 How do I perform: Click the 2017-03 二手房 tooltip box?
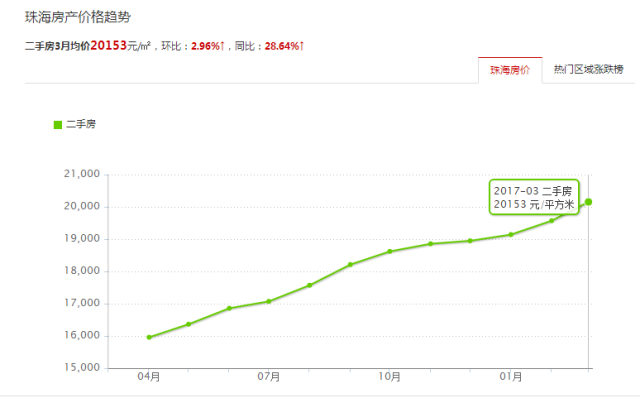pyautogui.click(x=534, y=197)
